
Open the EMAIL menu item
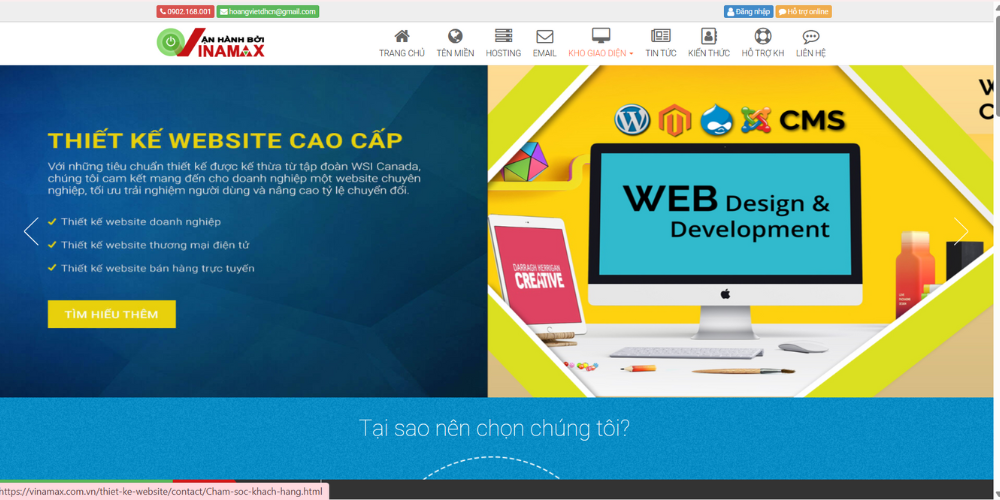point(545,54)
